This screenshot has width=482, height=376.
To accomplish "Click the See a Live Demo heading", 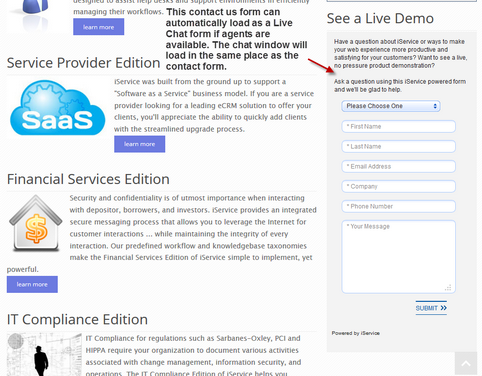I will (380, 18).
